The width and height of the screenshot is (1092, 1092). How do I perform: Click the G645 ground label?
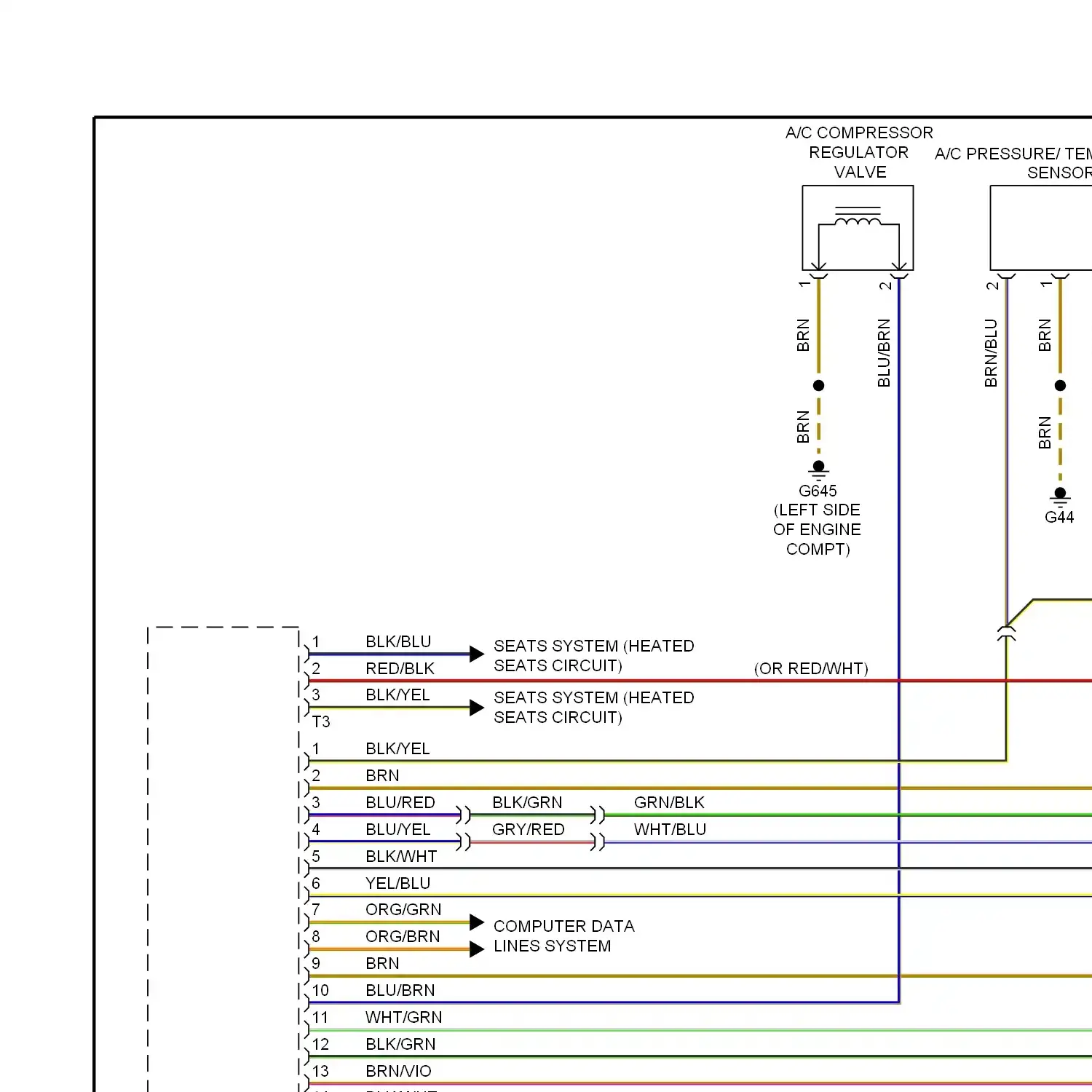818,491
